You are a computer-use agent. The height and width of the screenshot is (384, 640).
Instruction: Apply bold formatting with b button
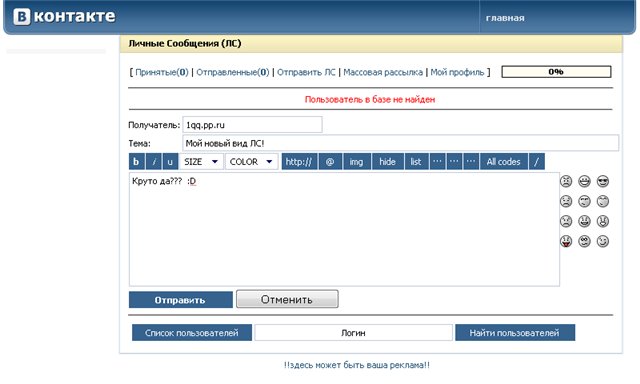pos(137,162)
